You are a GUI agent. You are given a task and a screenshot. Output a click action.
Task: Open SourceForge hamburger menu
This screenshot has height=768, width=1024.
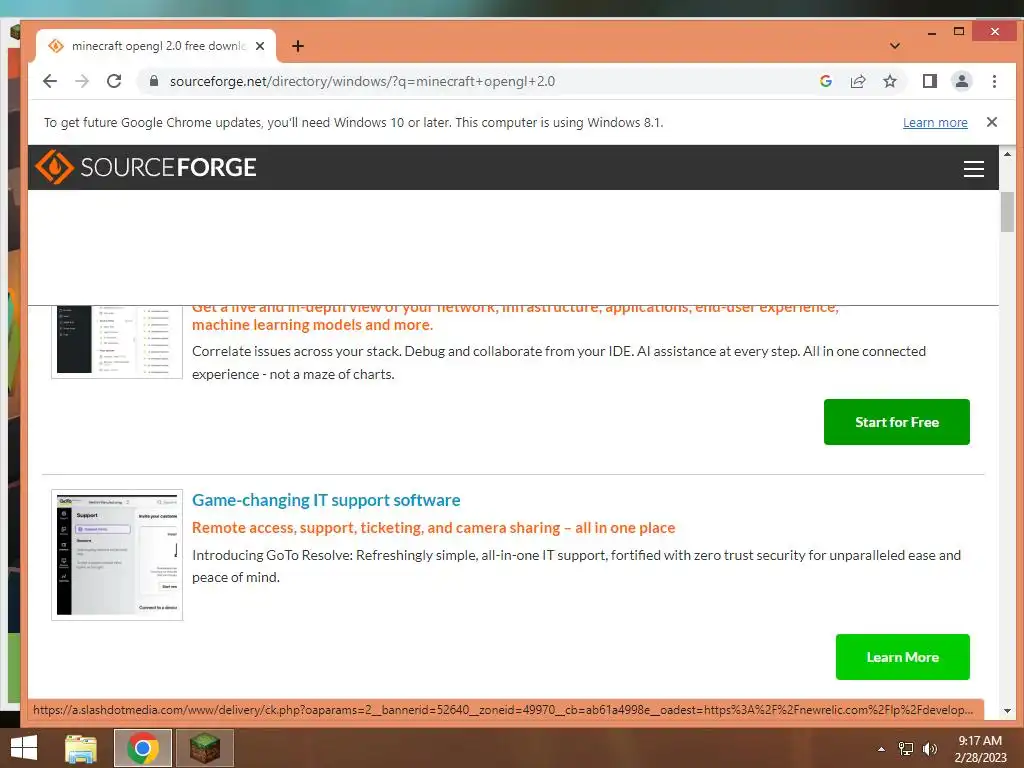(x=973, y=168)
